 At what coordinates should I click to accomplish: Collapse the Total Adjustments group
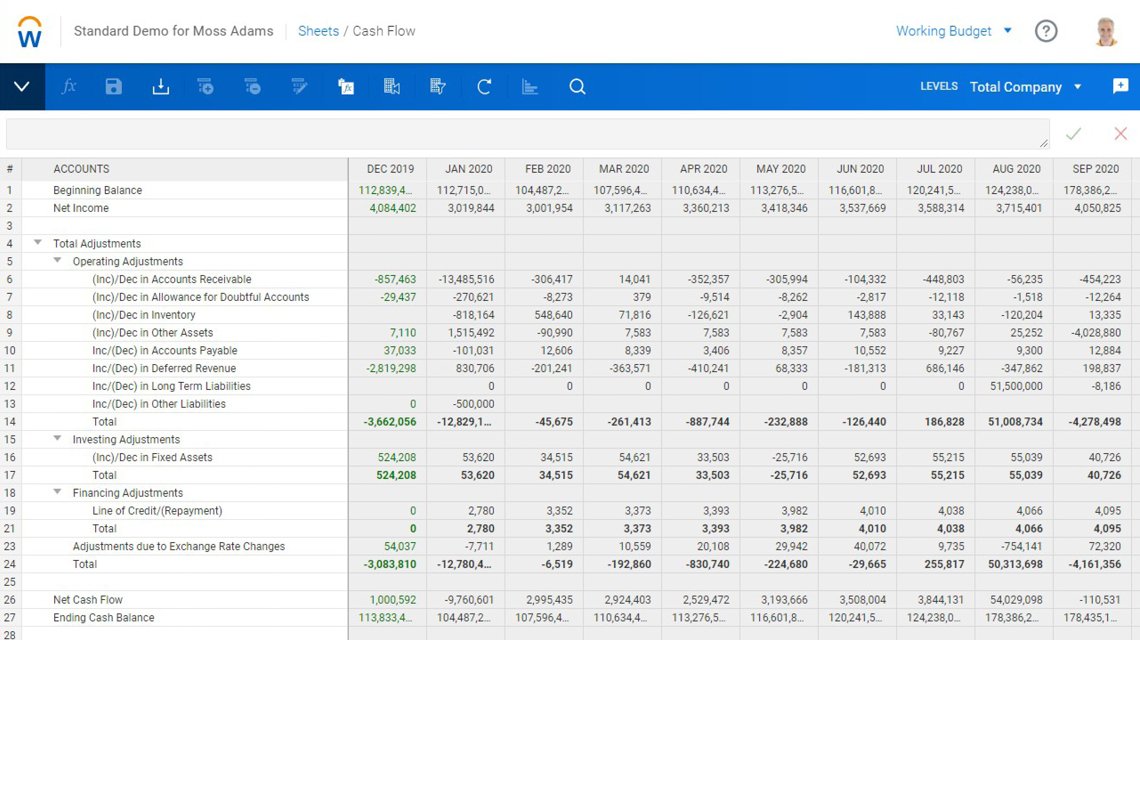[38, 243]
